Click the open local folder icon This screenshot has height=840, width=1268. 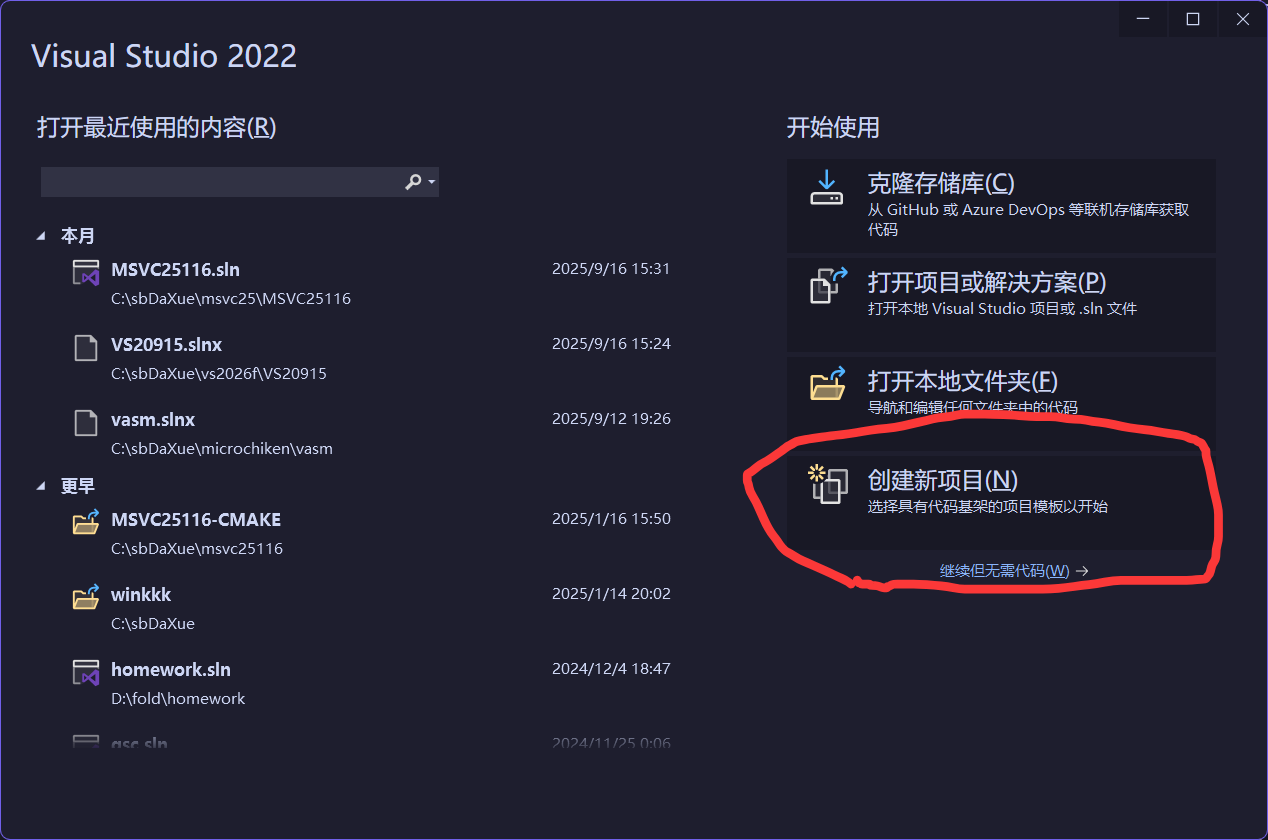pyautogui.click(x=827, y=383)
